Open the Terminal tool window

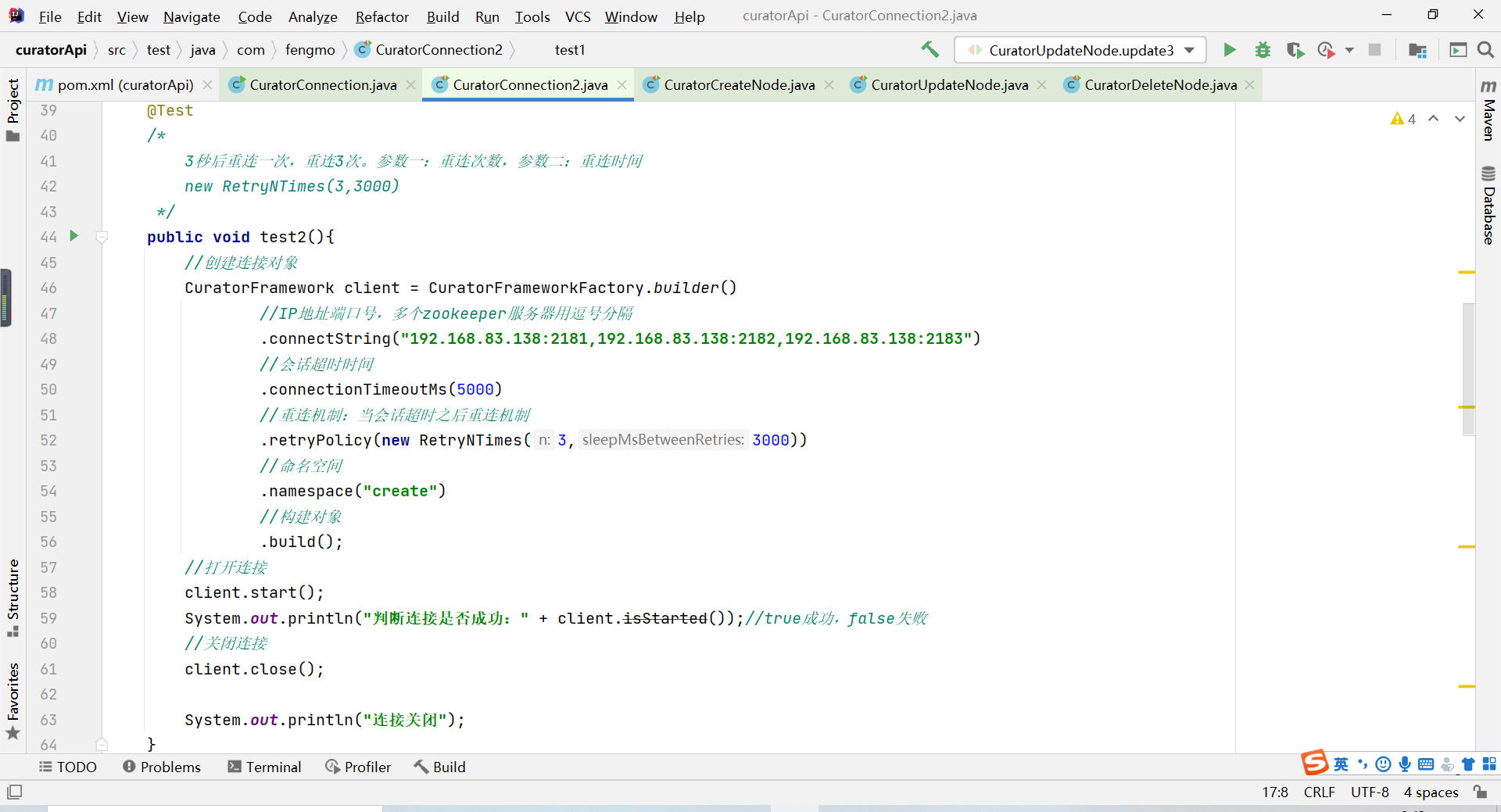point(264,767)
